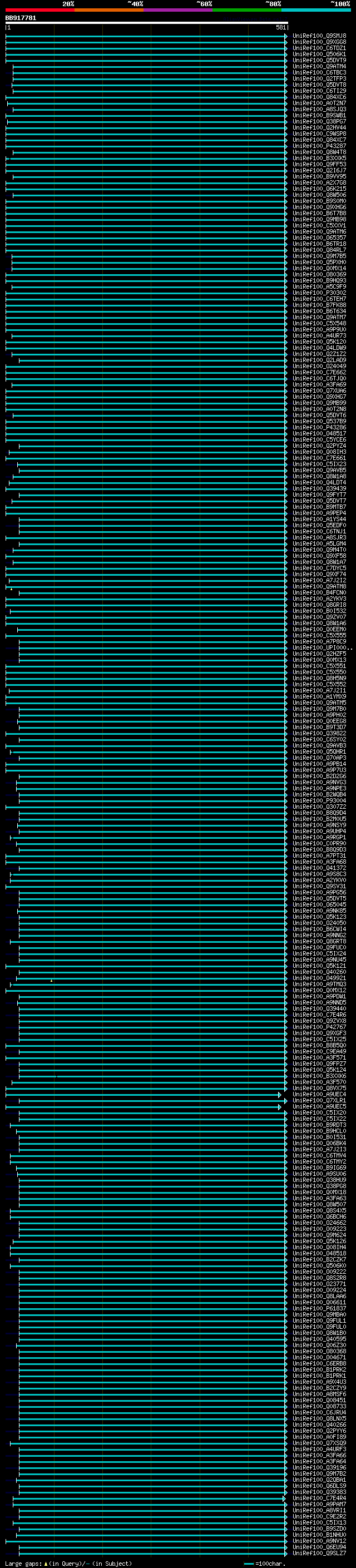
Task: Select hit label UniRef100_Q6K215
Action: 319,189
